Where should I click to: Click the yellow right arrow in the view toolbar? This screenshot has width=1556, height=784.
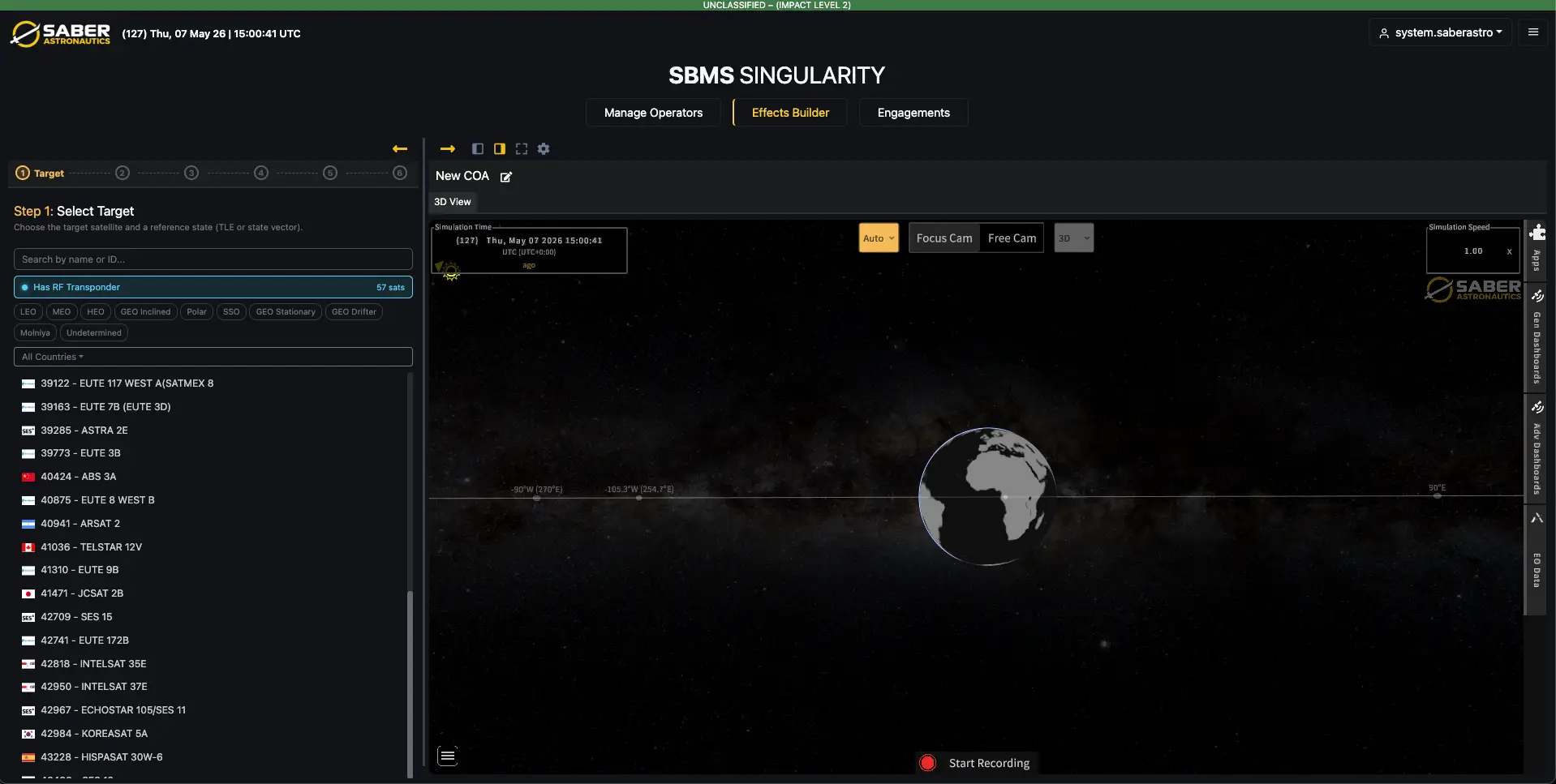click(x=448, y=148)
